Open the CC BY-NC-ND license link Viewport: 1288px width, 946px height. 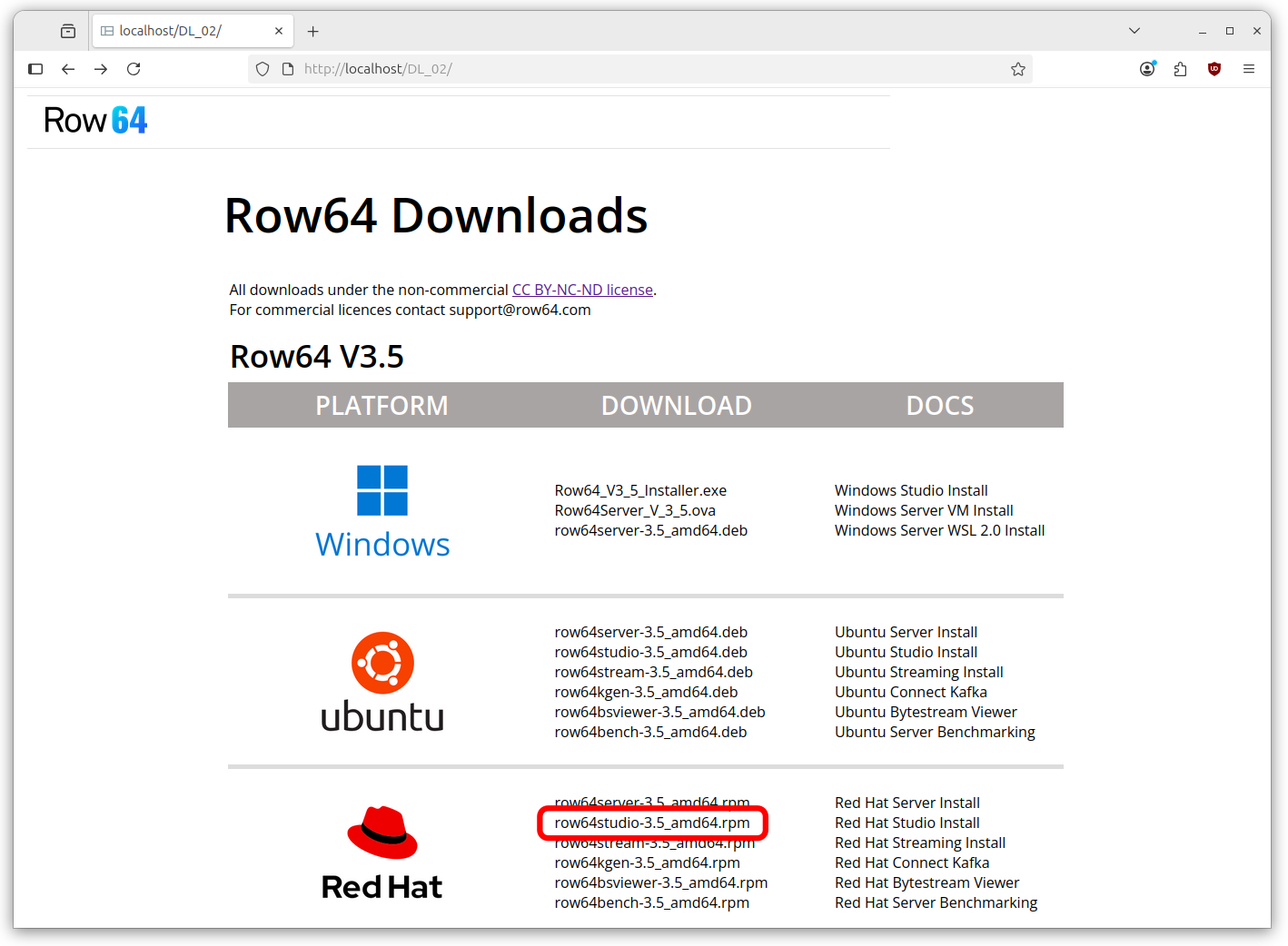point(582,290)
